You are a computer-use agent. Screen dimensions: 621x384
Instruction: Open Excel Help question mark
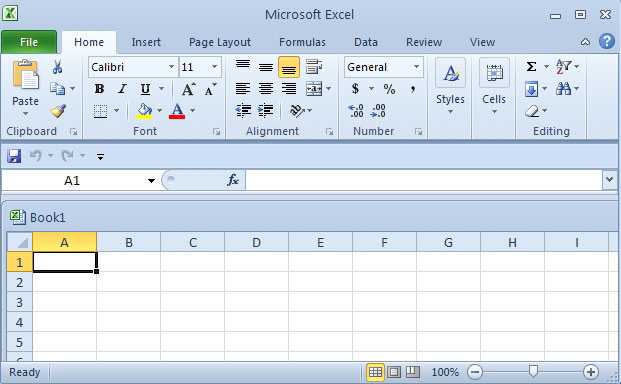pos(607,41)
